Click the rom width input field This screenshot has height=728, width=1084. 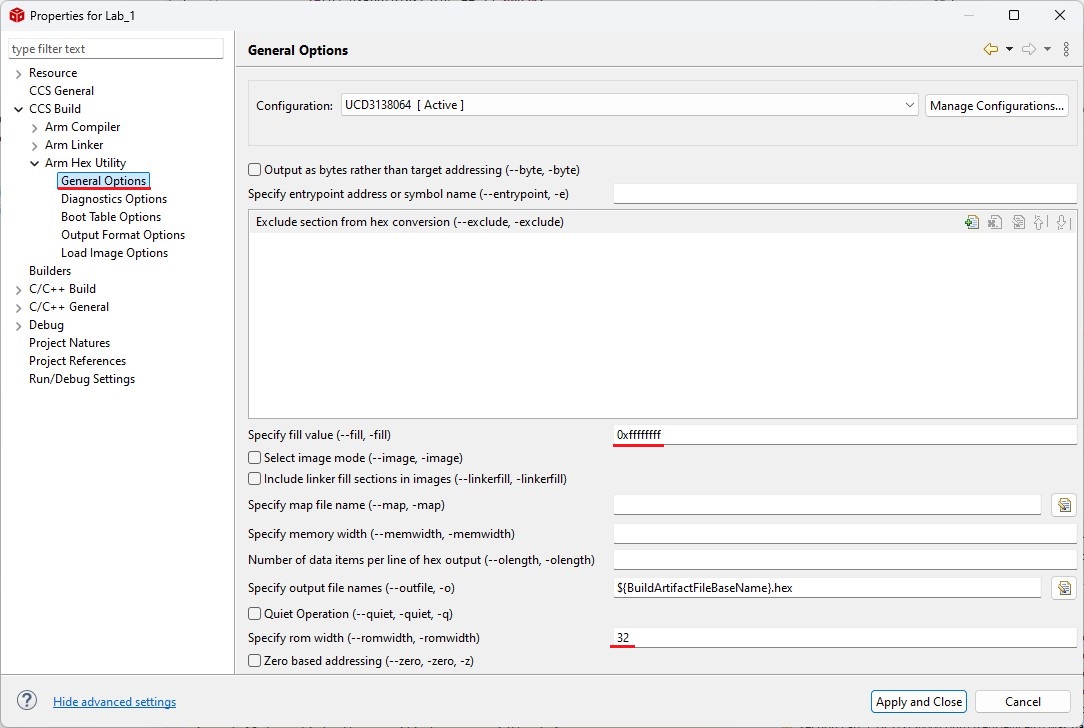pos(843,638)
